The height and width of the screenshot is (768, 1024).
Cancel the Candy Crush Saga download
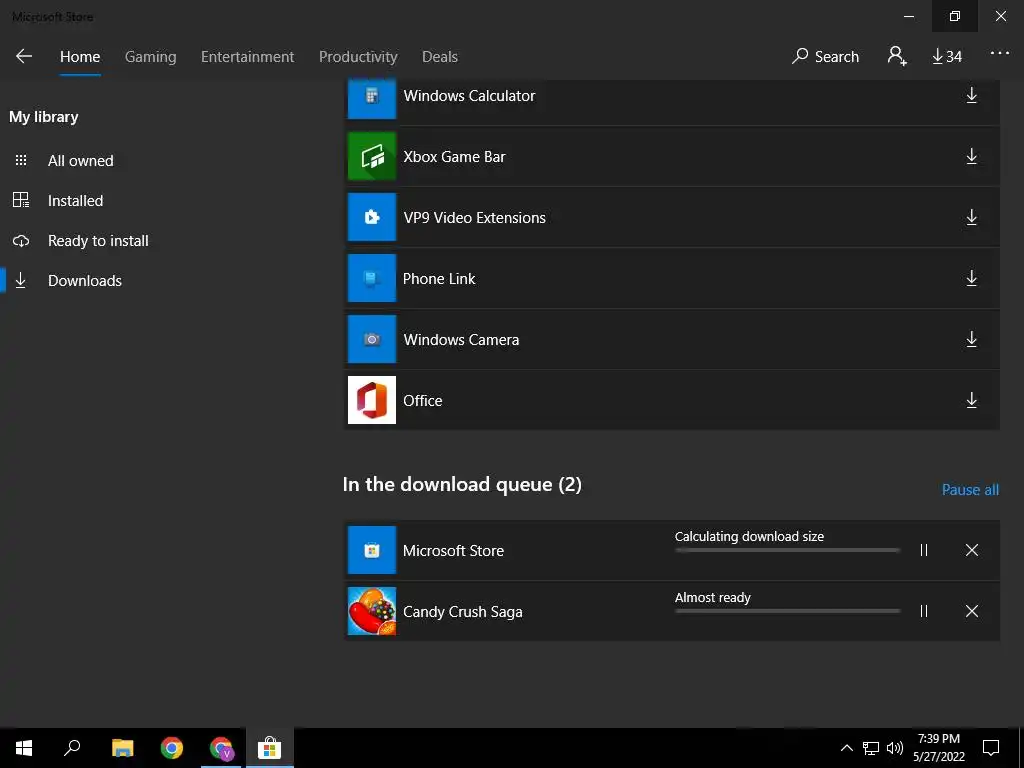[x=972, y=611]
